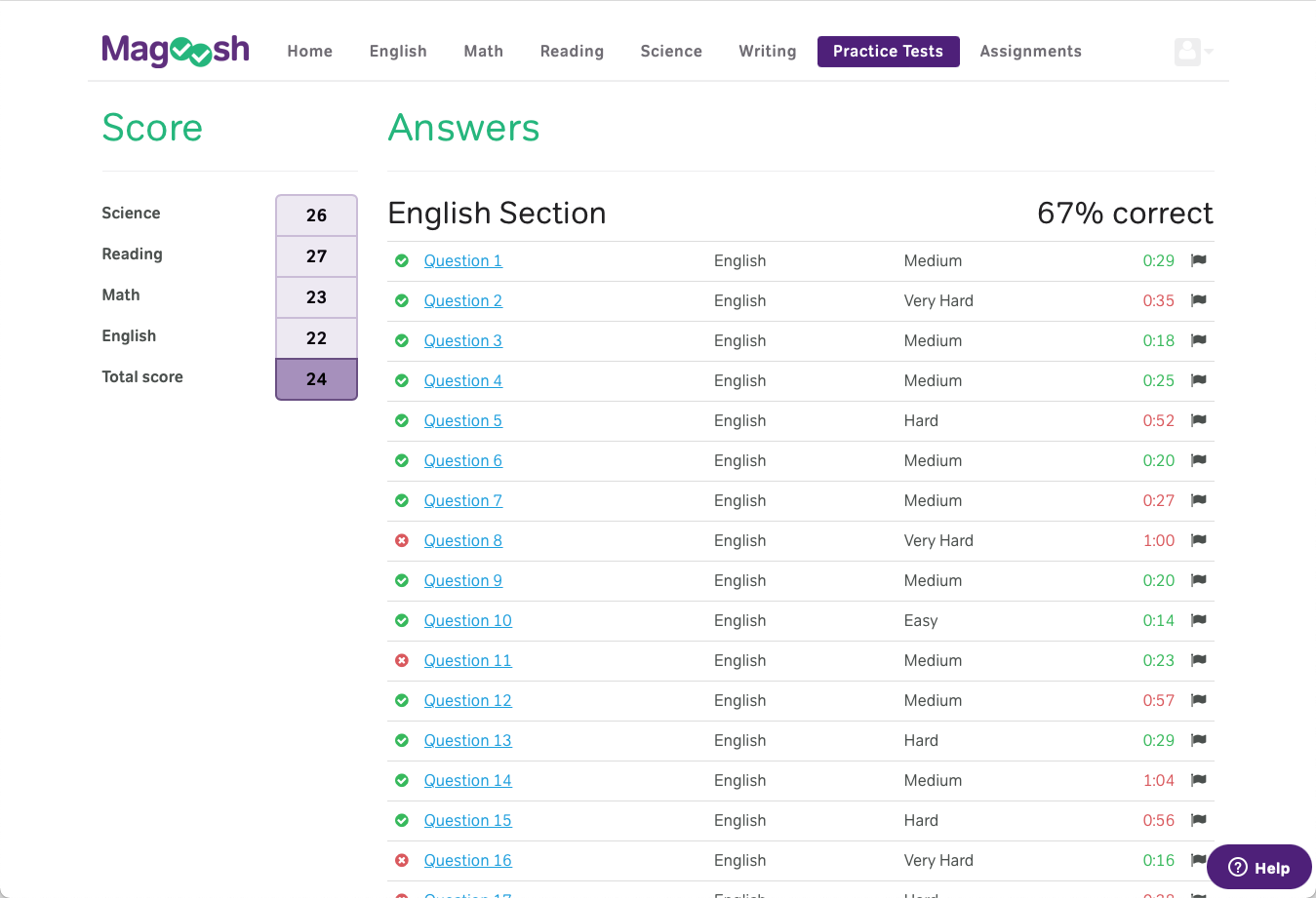
Task: Flag Question 1 with the flag icon
Action: click(x=1199, y=260)
